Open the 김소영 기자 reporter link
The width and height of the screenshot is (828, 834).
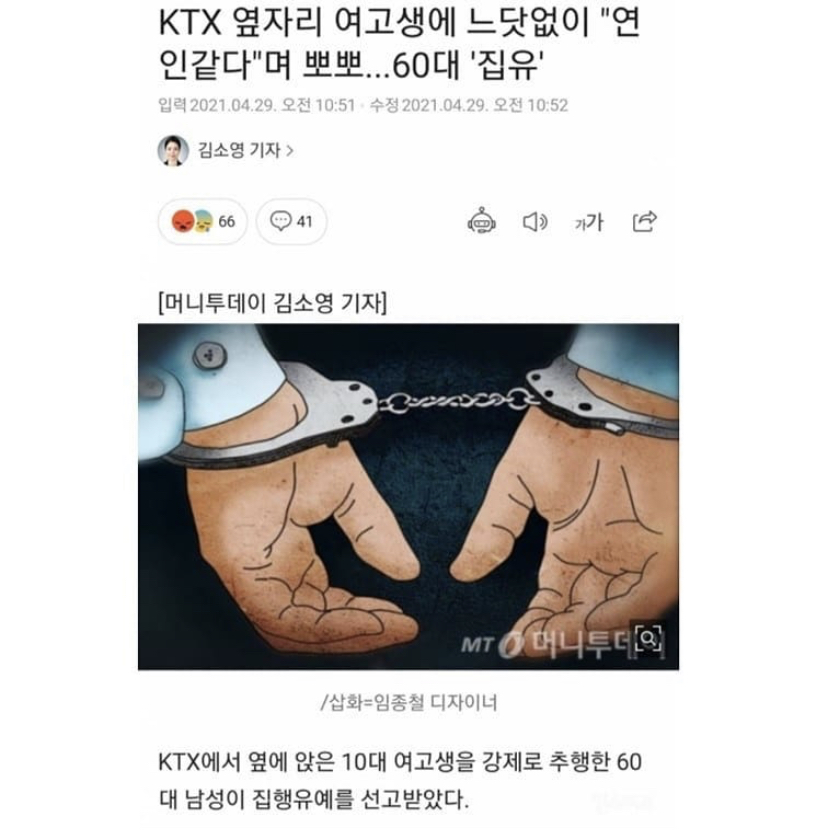(x=239, y=151)
